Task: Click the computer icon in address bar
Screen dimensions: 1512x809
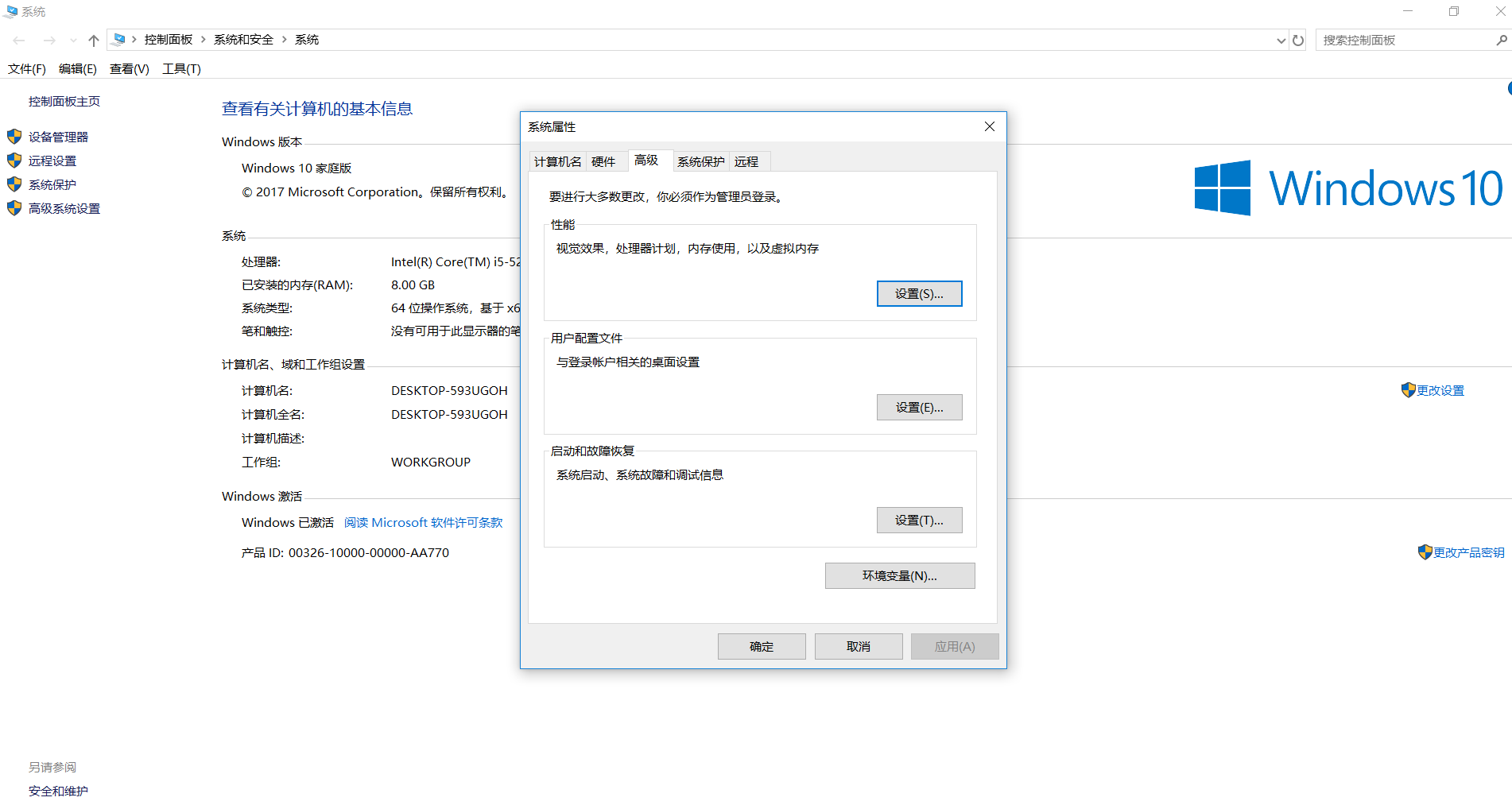Action: click(119, 39)
